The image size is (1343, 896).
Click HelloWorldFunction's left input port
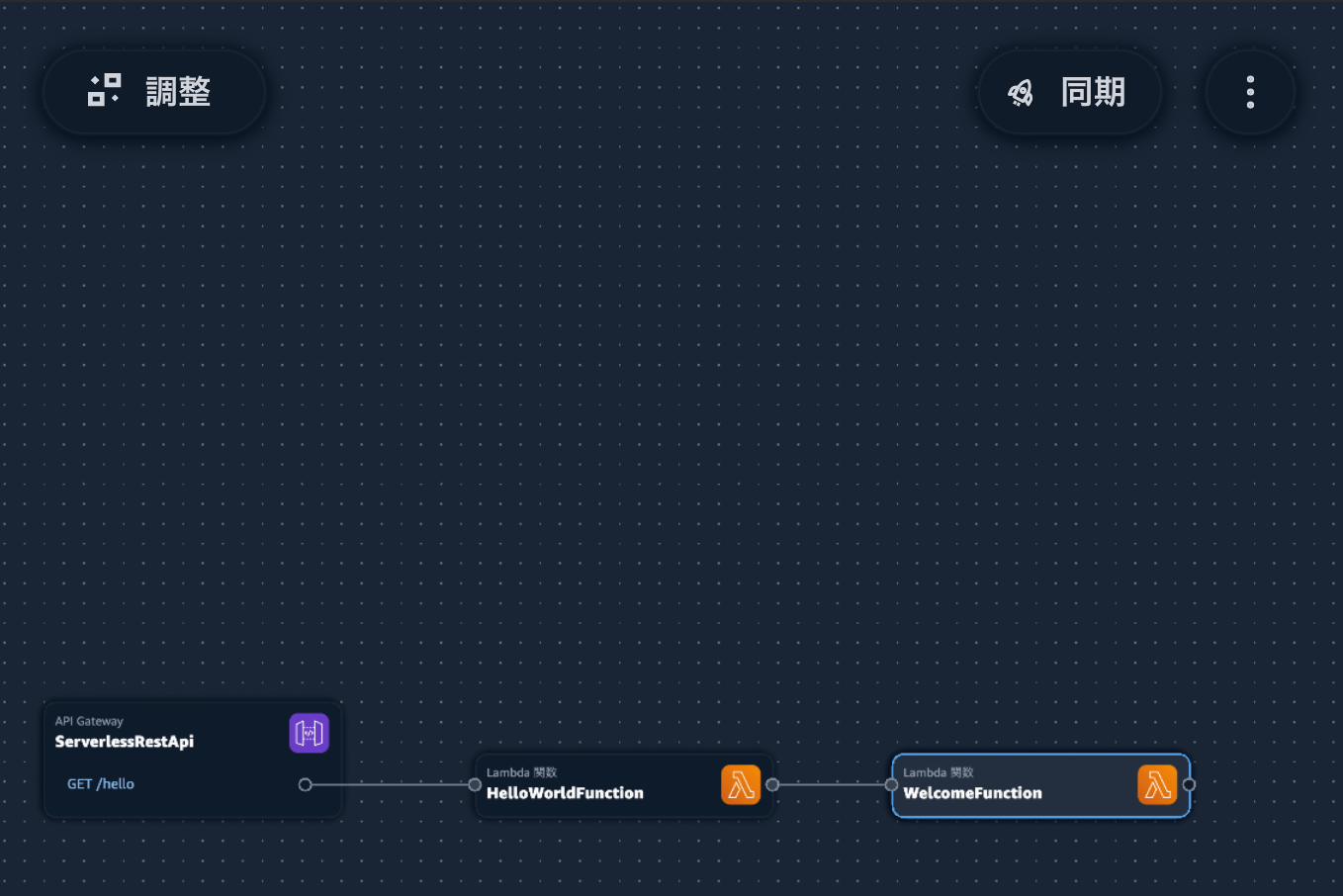point(475,784)
